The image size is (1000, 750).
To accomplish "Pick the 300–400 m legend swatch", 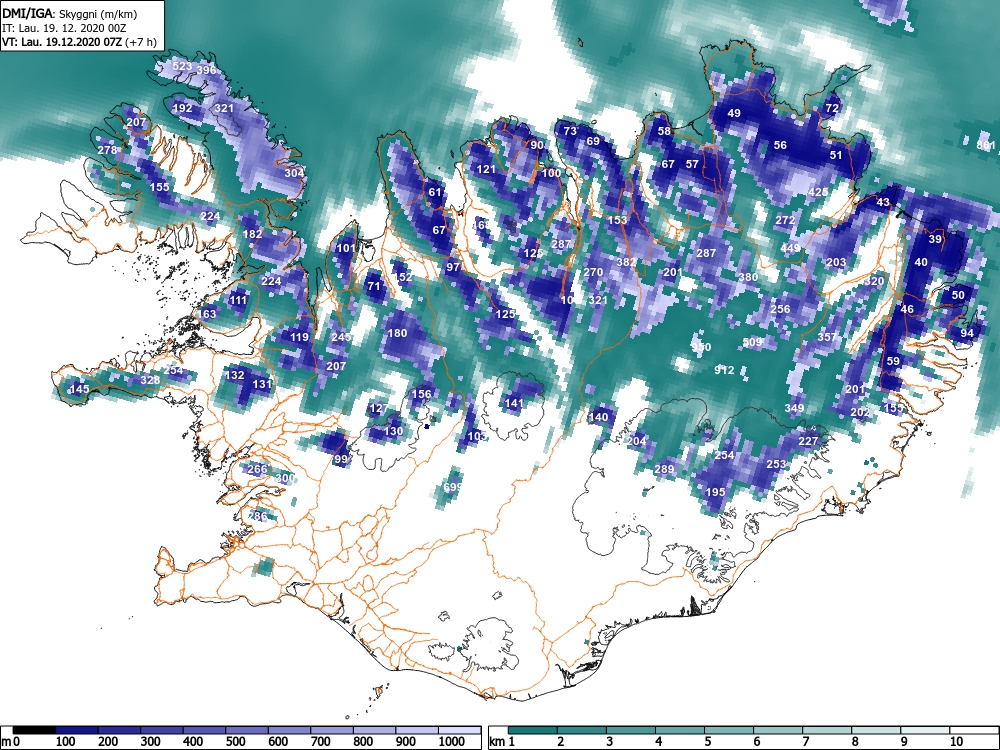I will coord(161,730).
